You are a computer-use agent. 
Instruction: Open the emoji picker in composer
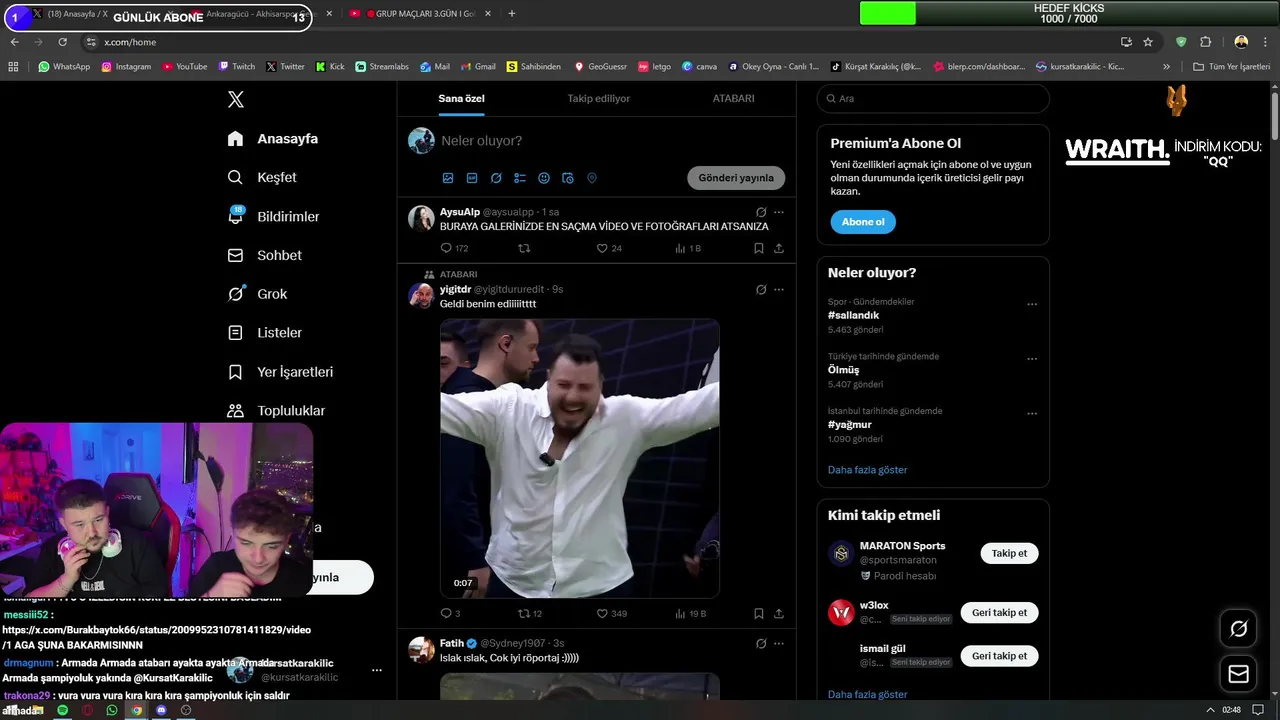(x=544, y=178)
